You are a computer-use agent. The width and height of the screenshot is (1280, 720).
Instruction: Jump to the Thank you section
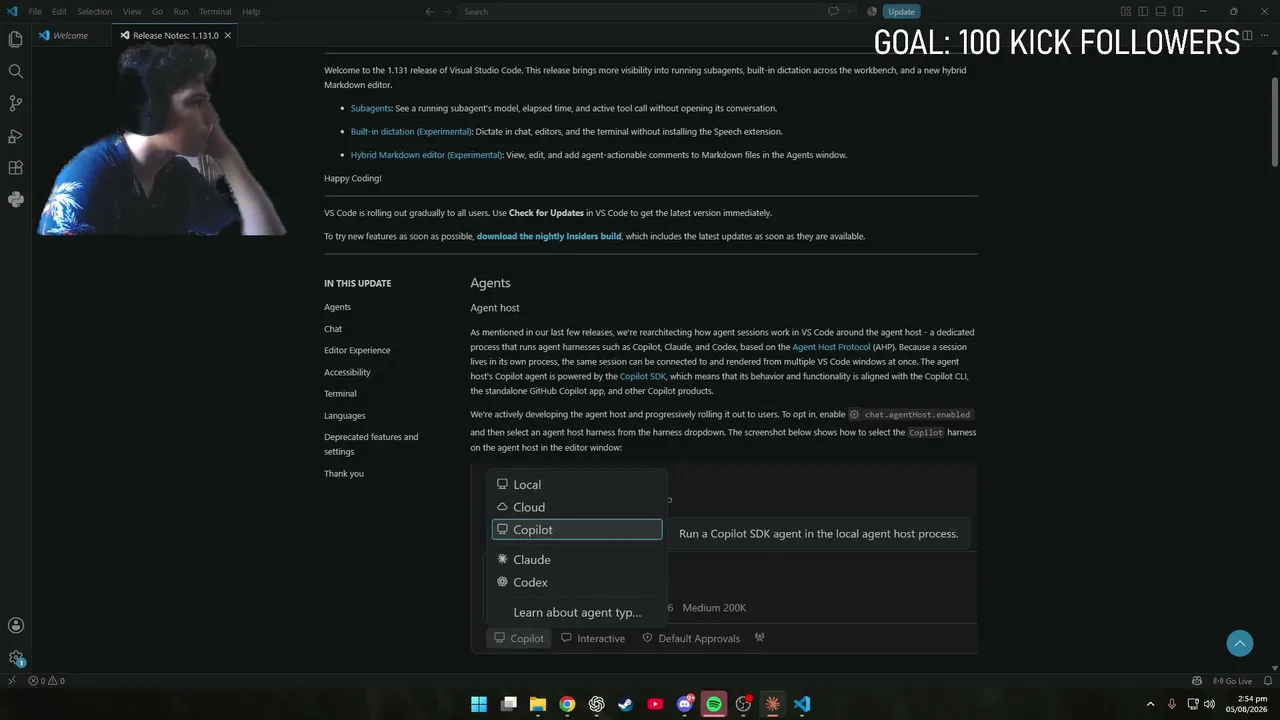(344, 473)
